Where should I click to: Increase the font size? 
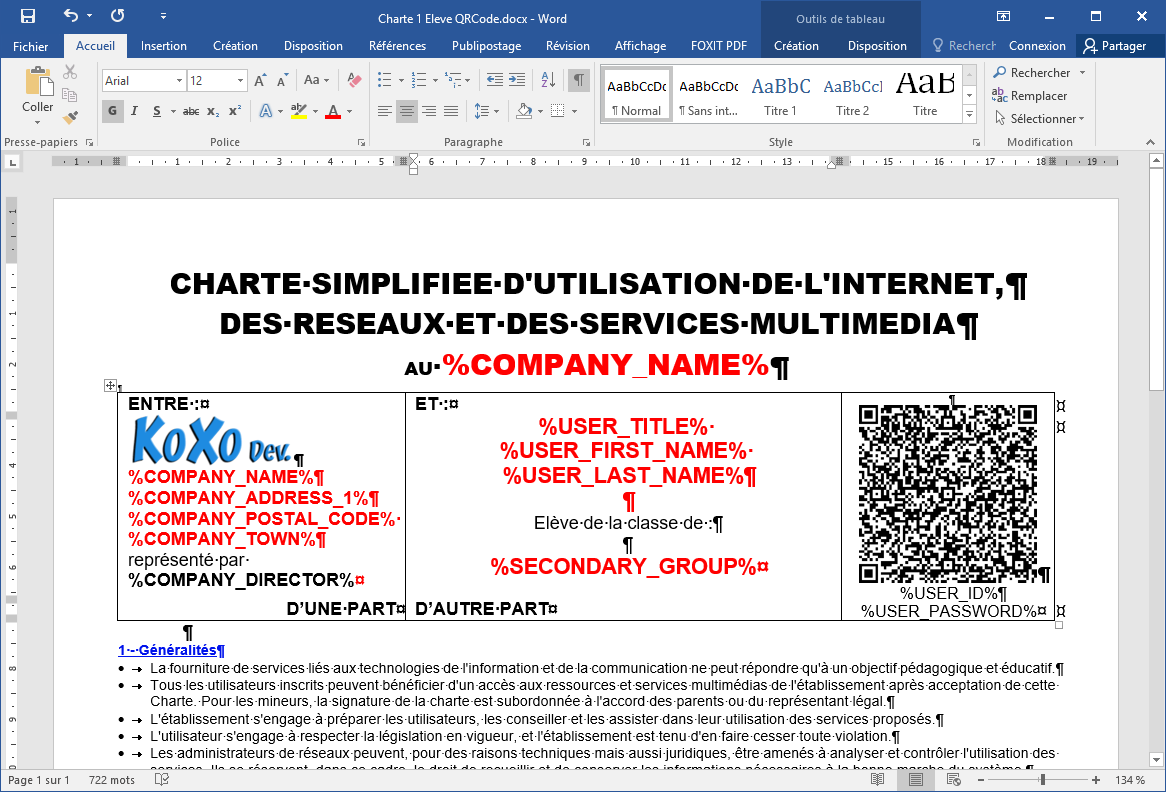coord(260,80)
